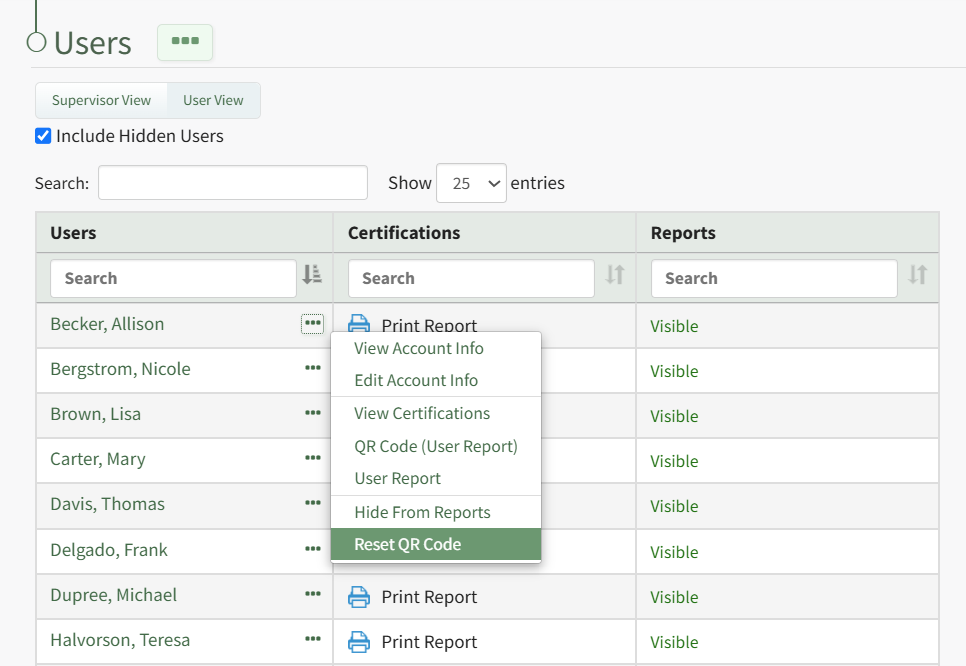Viewport: 966px width, 666px height.
Task: Open the Delgado, Frank user link
Action: pyautogui.click(x=108, y=550)
